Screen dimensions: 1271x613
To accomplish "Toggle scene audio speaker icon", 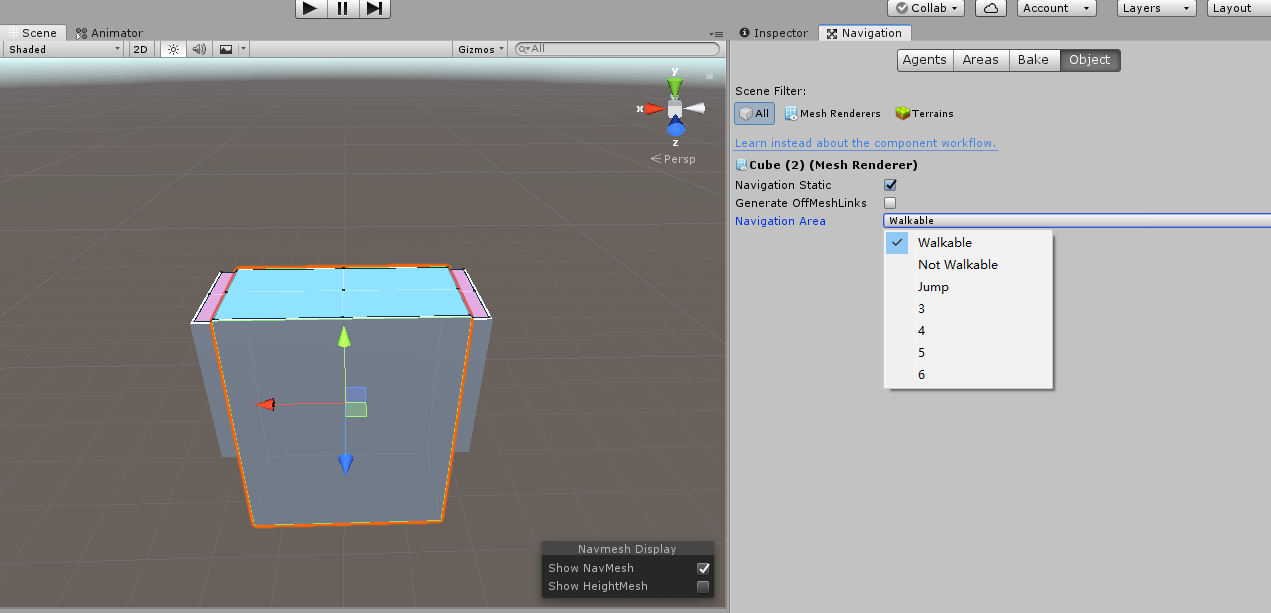I will coord(198,49).
